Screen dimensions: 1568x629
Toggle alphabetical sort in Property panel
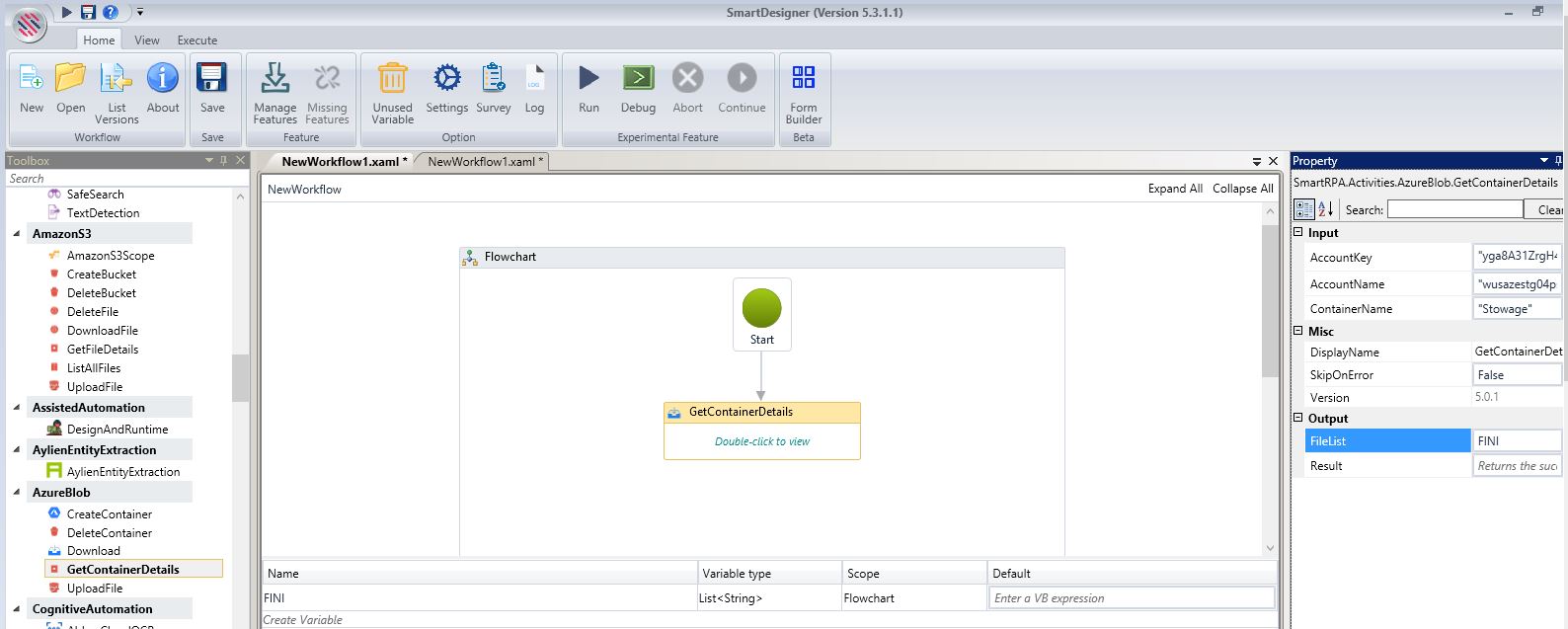(x=1326, y=209)
